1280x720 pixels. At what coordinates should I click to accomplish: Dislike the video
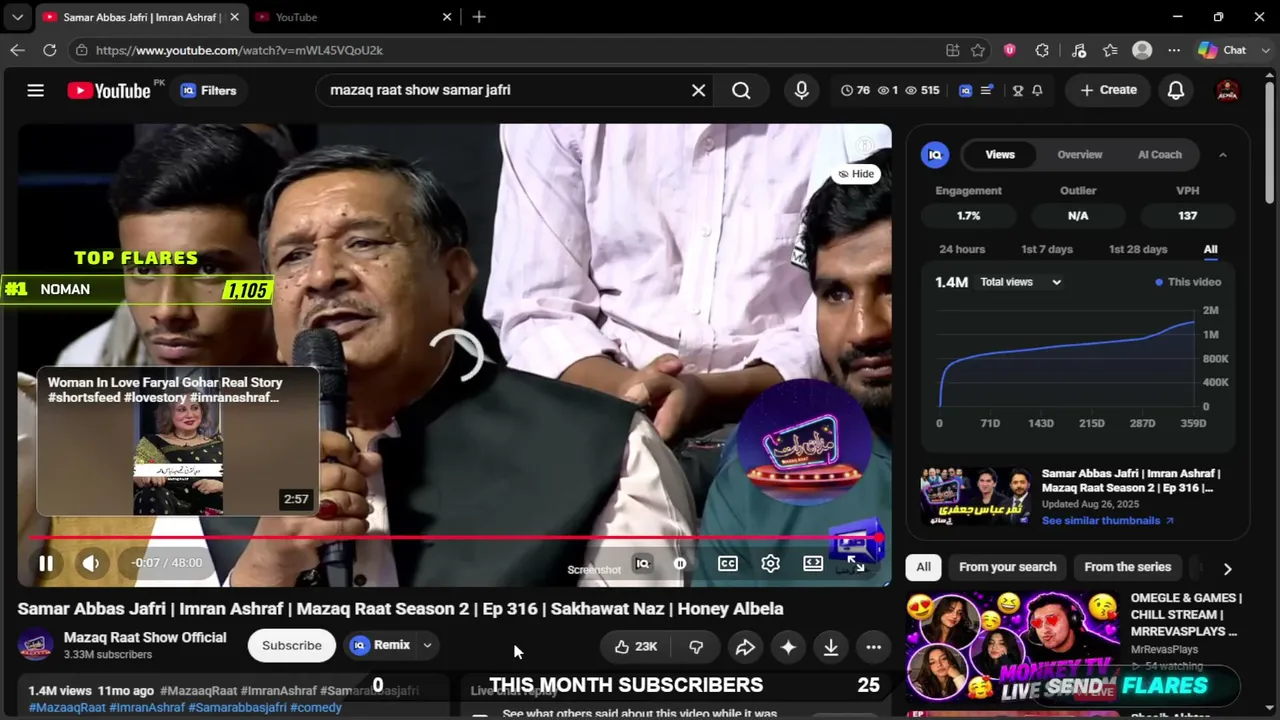(x=696, y=647)
